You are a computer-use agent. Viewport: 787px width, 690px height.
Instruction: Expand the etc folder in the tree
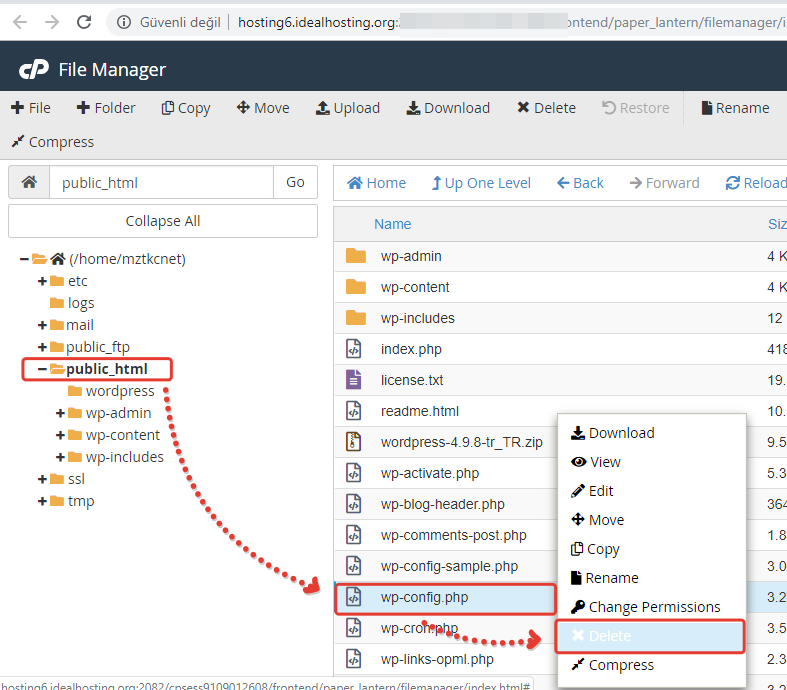pyautogui.click(x=42, y=281)
